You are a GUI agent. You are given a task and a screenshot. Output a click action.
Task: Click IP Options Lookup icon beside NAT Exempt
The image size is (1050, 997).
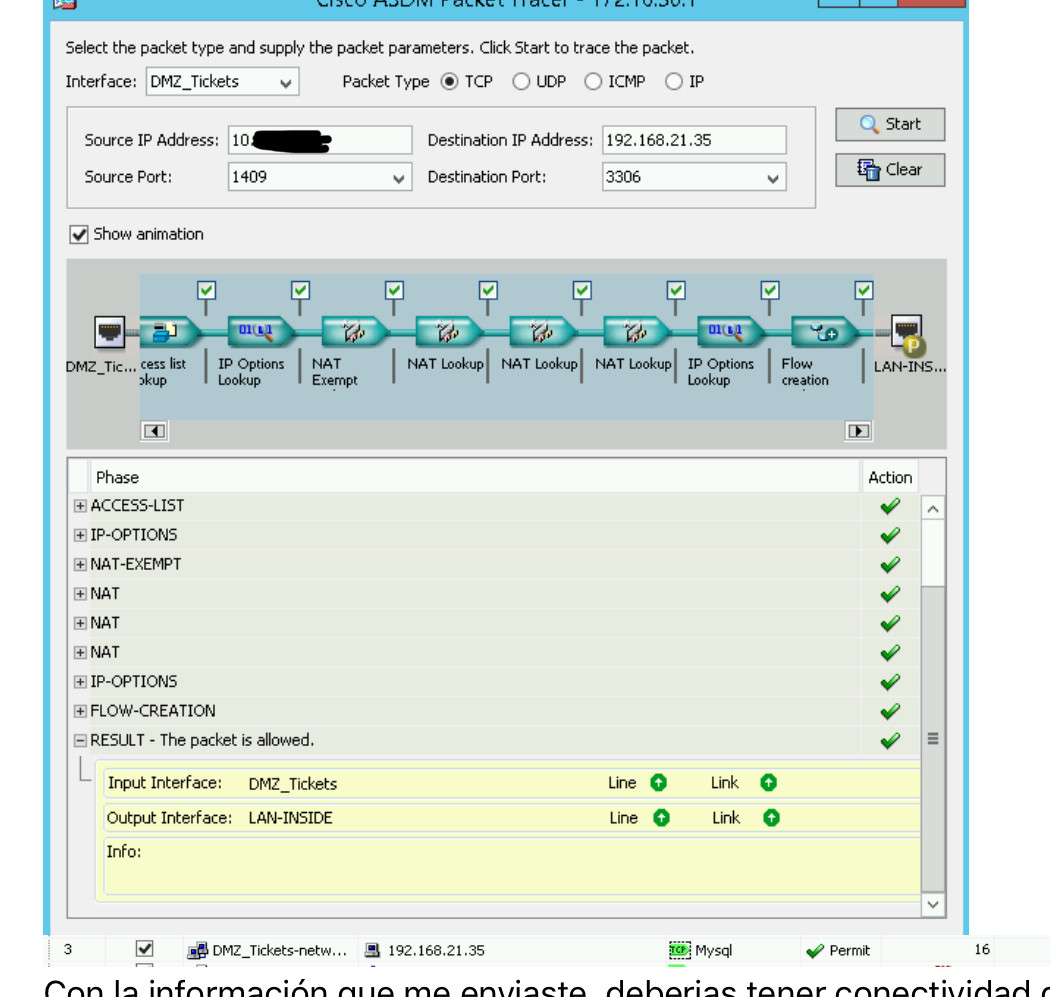(x=260, y=331)
